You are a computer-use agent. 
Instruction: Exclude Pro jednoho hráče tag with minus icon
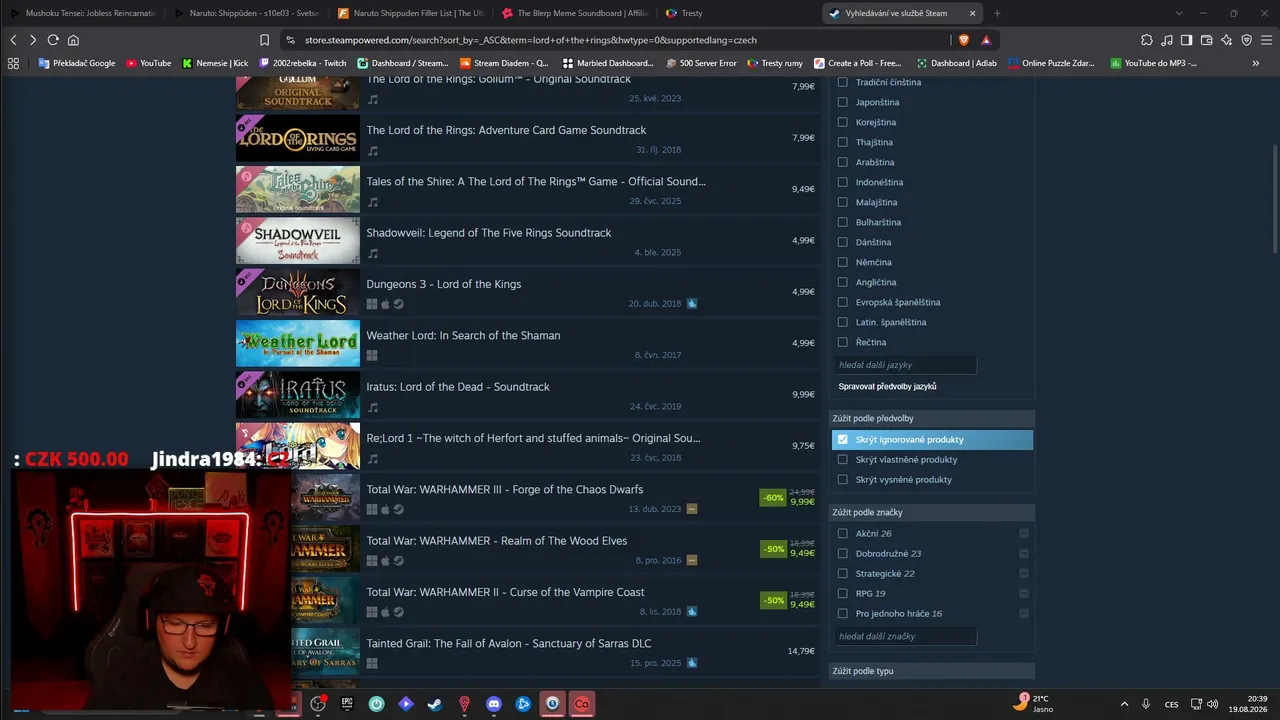coord(1024,613)
